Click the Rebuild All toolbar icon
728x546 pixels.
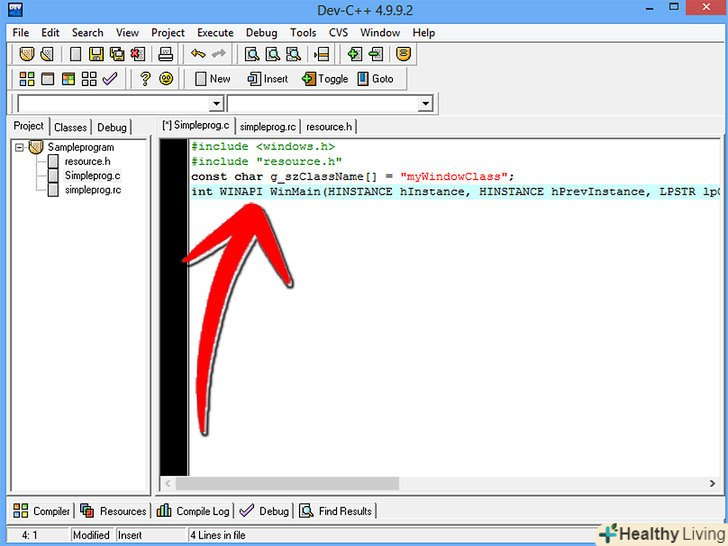[x=89, y=79]
